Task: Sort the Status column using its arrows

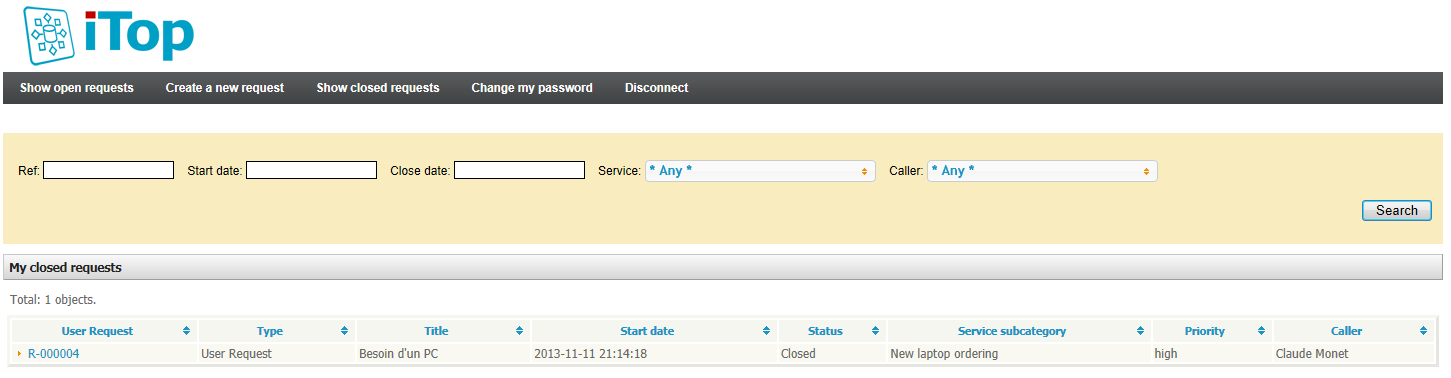Action: [x=875, y=331]
